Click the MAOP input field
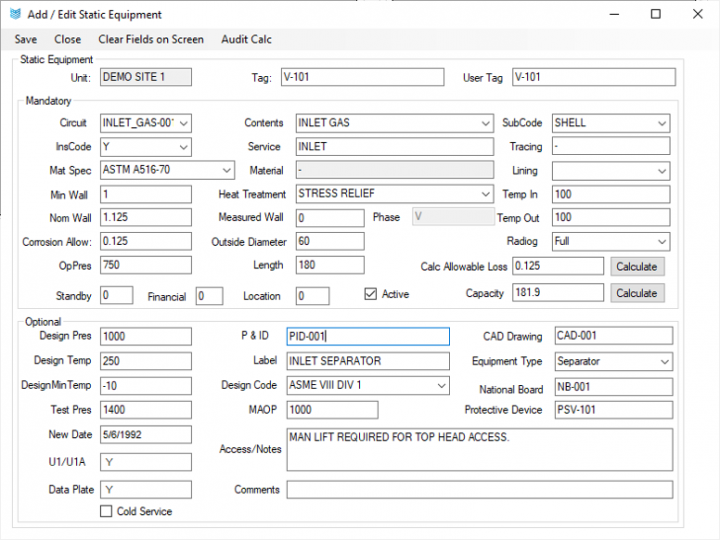Screen dimensions: 720x540 332,410
